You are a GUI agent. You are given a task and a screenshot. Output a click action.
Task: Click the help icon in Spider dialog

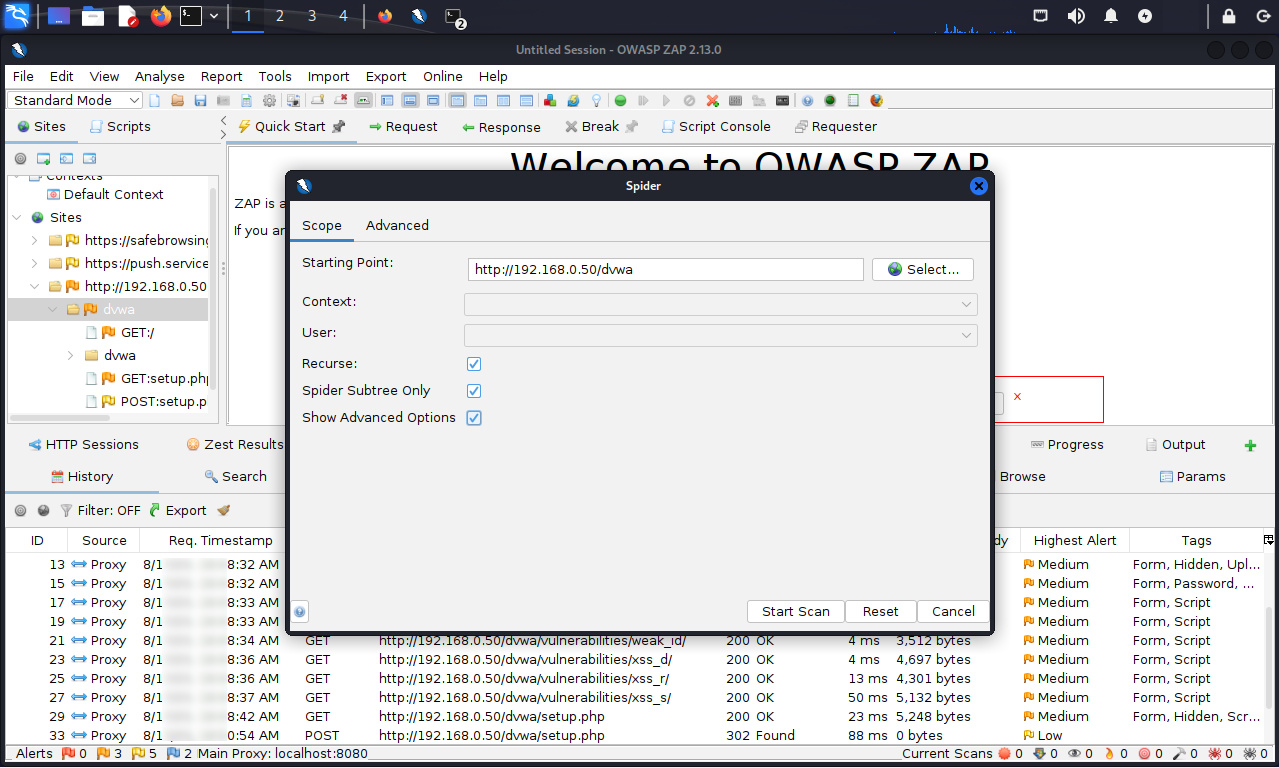point(300,612)
